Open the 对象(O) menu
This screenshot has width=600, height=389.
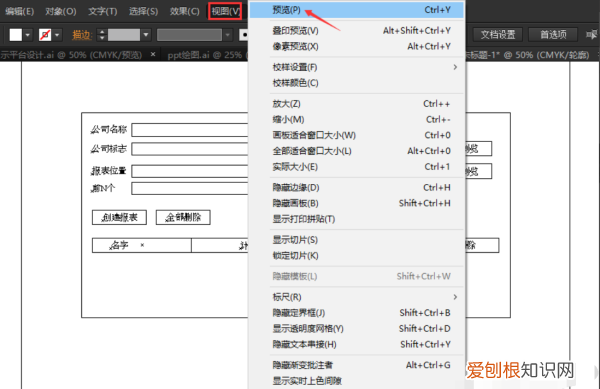point(60,11)
